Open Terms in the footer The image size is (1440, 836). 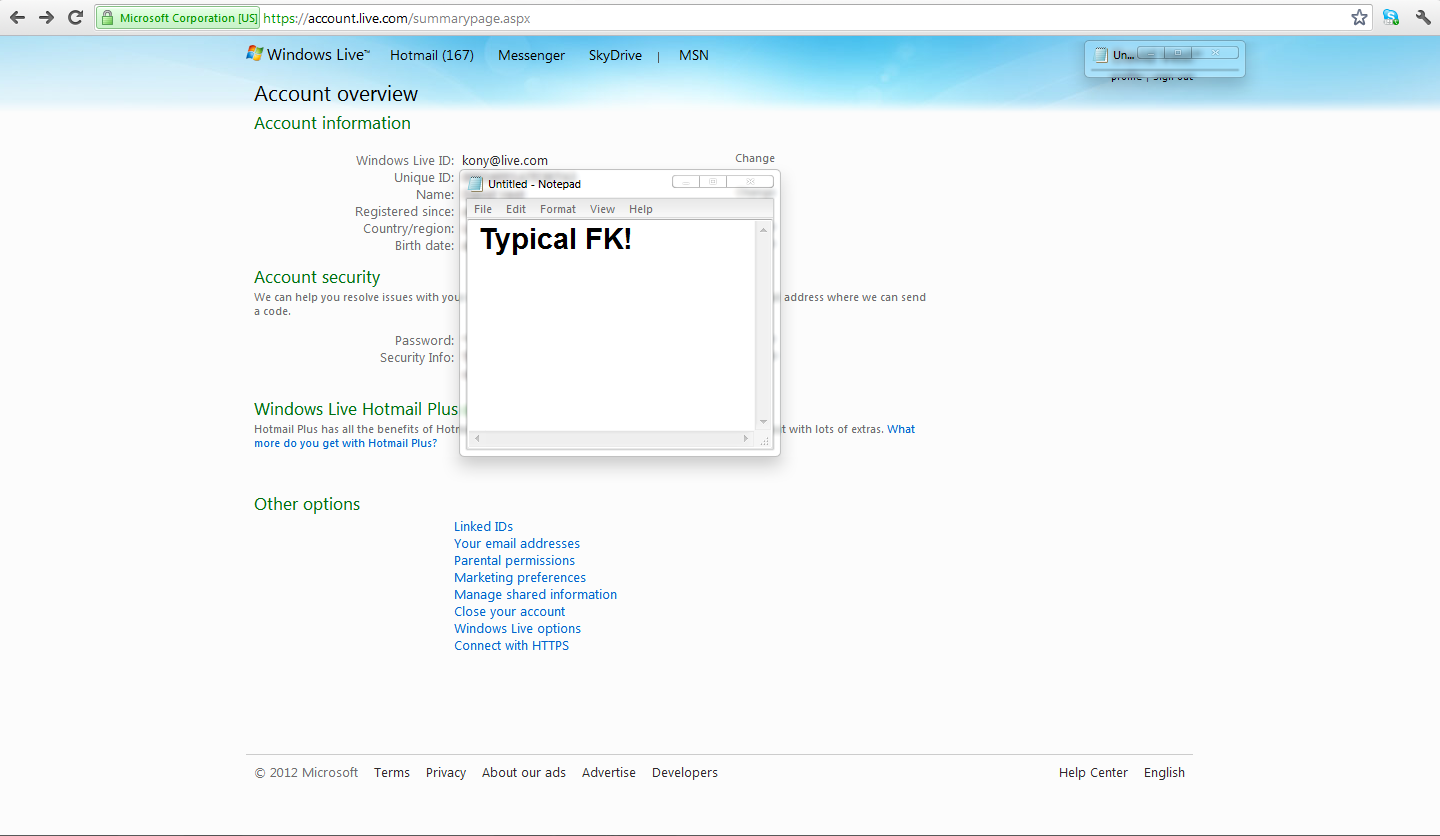(x=392, y=773)
